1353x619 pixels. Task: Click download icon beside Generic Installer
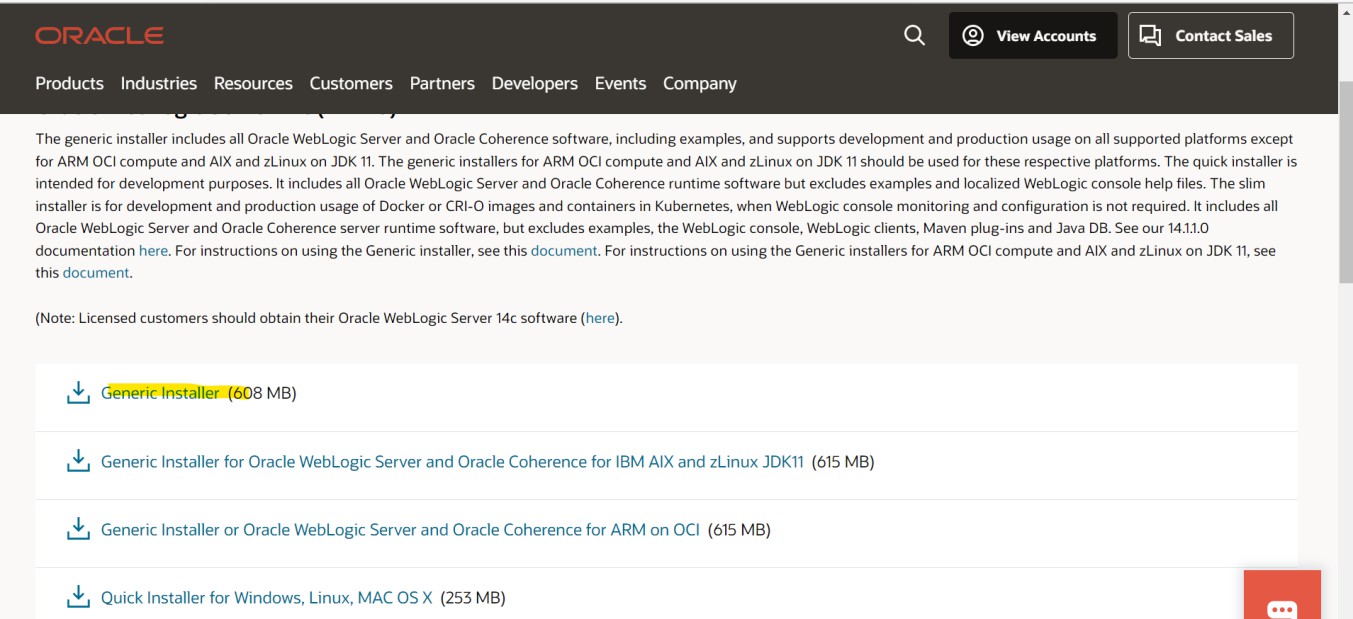coord(78,393)
